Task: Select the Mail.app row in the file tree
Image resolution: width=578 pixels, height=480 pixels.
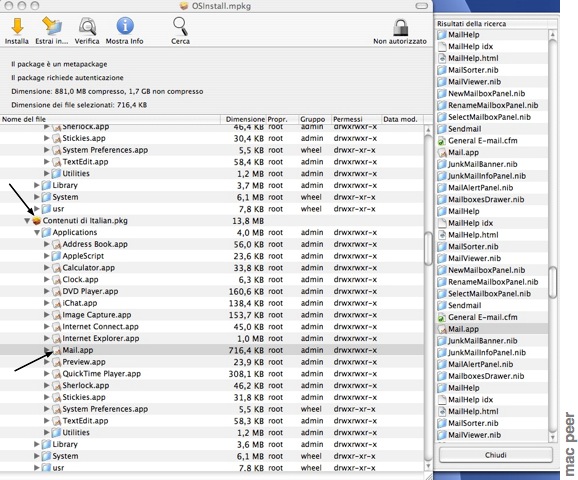Action: coord(212,350)
